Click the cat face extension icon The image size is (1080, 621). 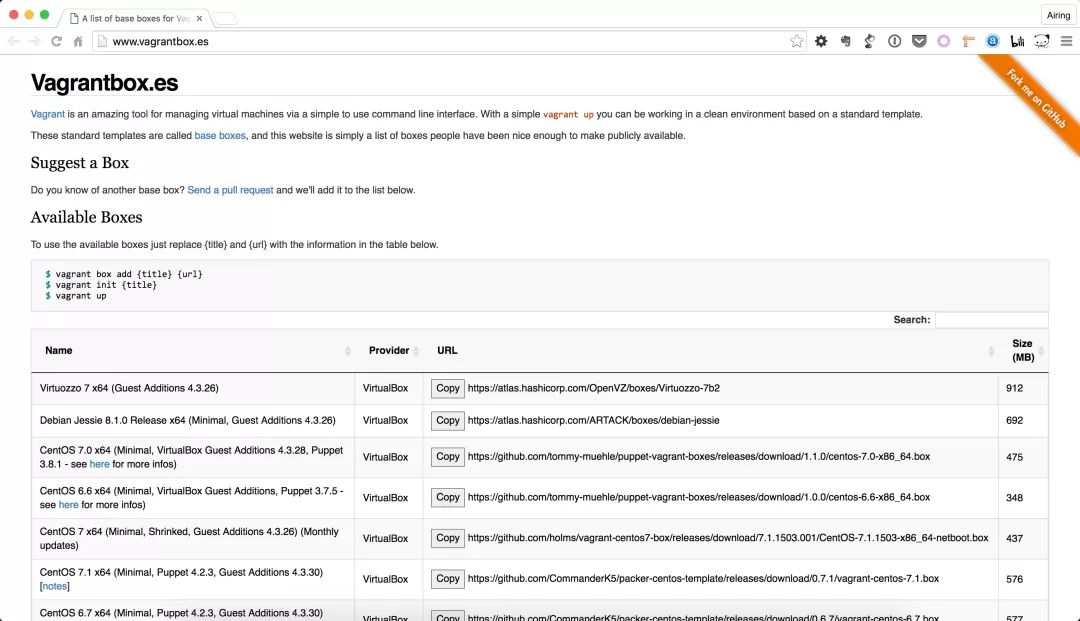(1041, 41)
